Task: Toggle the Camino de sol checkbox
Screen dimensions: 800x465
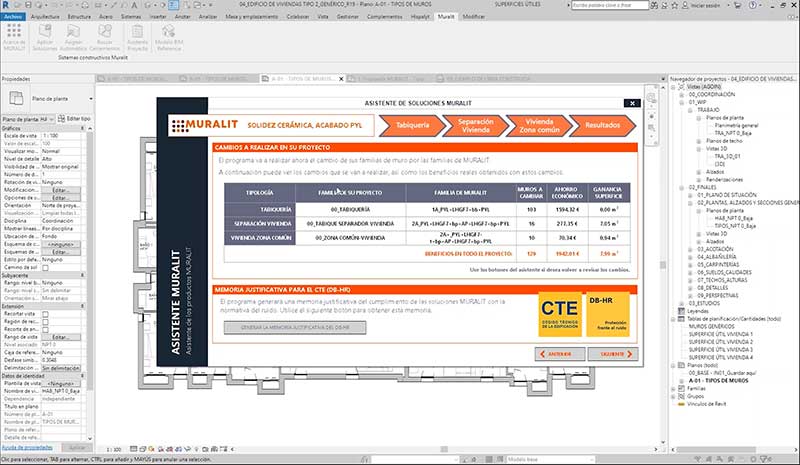Action: click(45, 267)
